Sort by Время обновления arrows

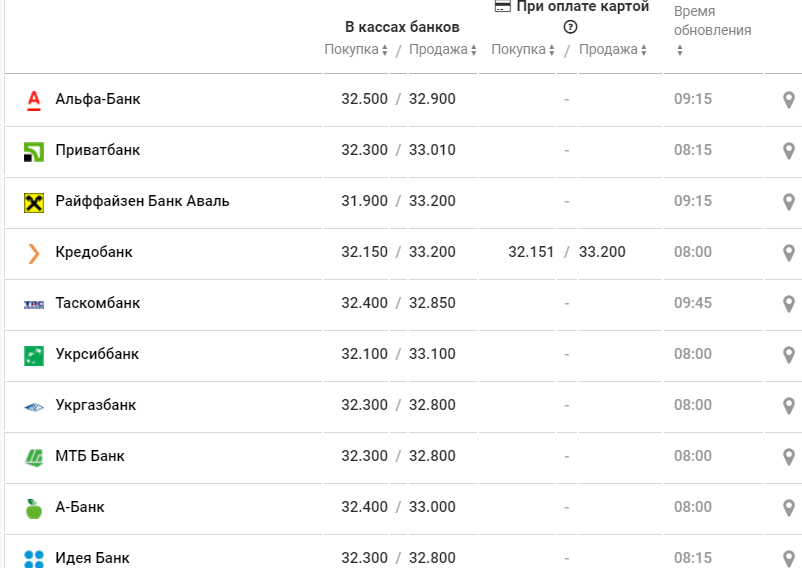click(x=679, y=50)
